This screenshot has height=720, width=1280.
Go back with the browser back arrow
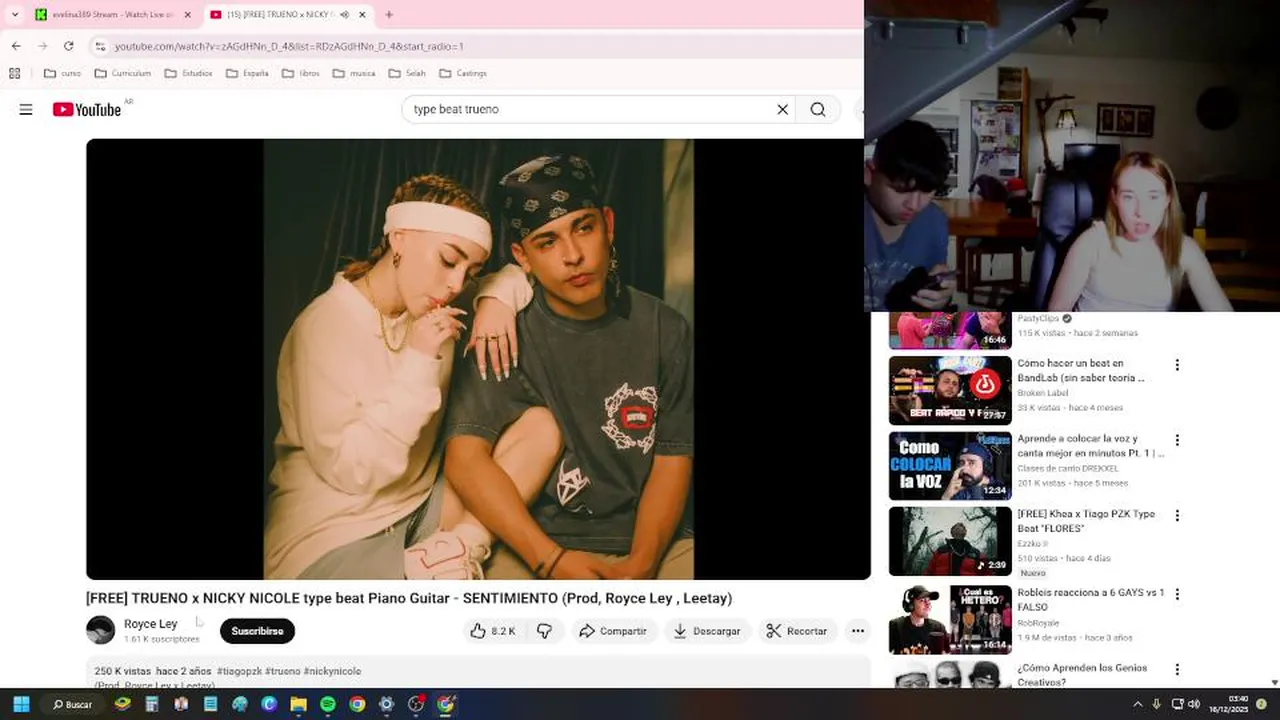click(16, 46)
